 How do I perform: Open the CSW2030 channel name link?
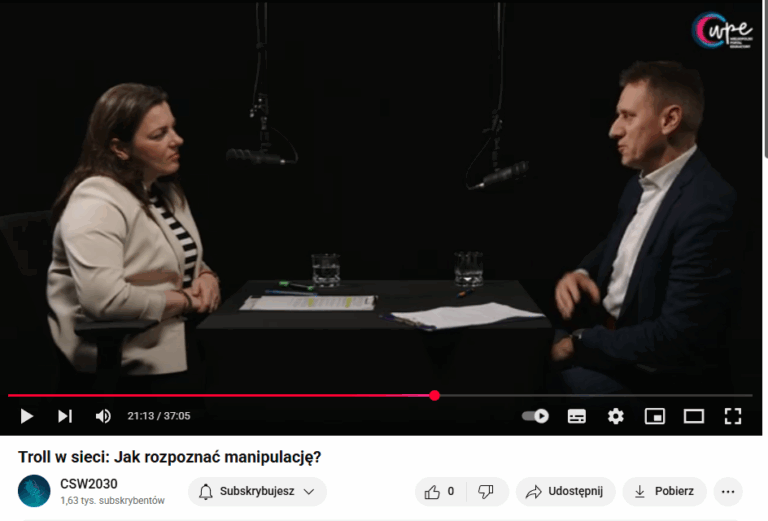(x=89, y=484)
